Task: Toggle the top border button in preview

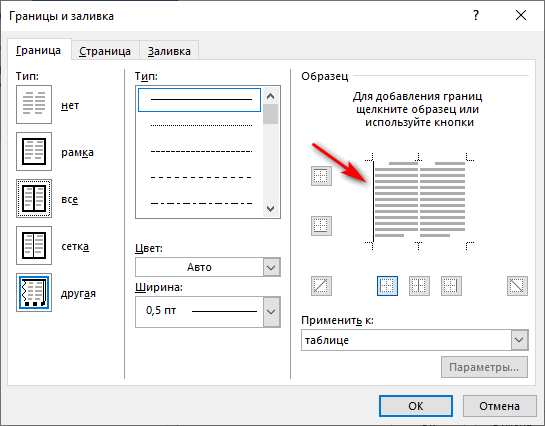Action: pyautogui.click(x=321, y=175)
